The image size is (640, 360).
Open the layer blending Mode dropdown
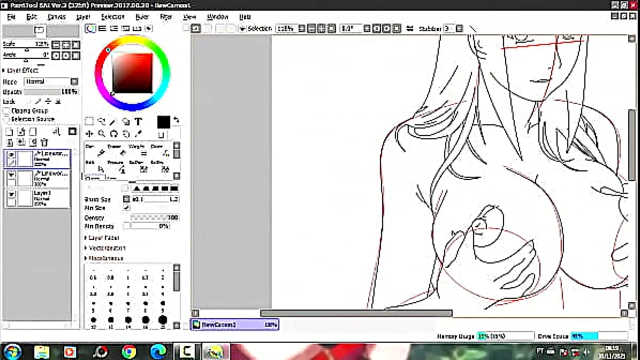[51, 82]
